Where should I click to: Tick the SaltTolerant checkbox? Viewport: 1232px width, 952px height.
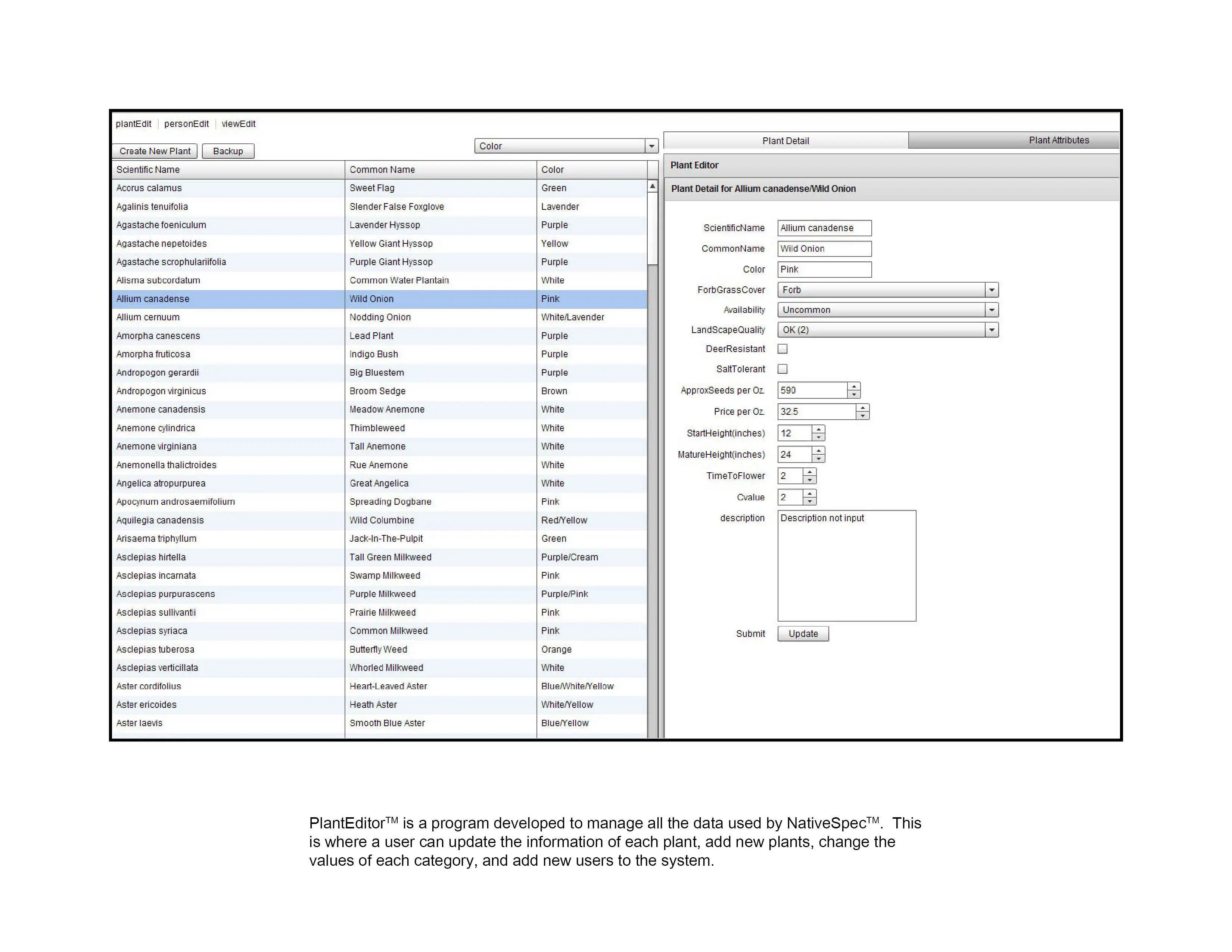[x=783, y=369]
